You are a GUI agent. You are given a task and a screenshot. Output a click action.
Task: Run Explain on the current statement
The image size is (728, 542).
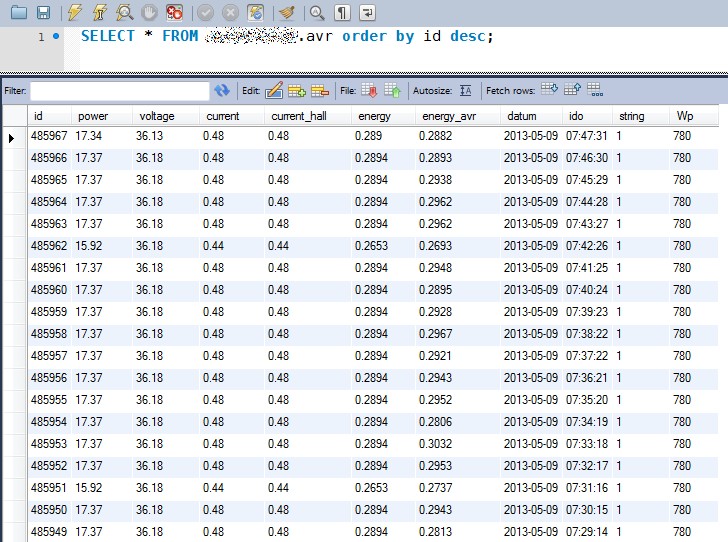tap(124, 13)
